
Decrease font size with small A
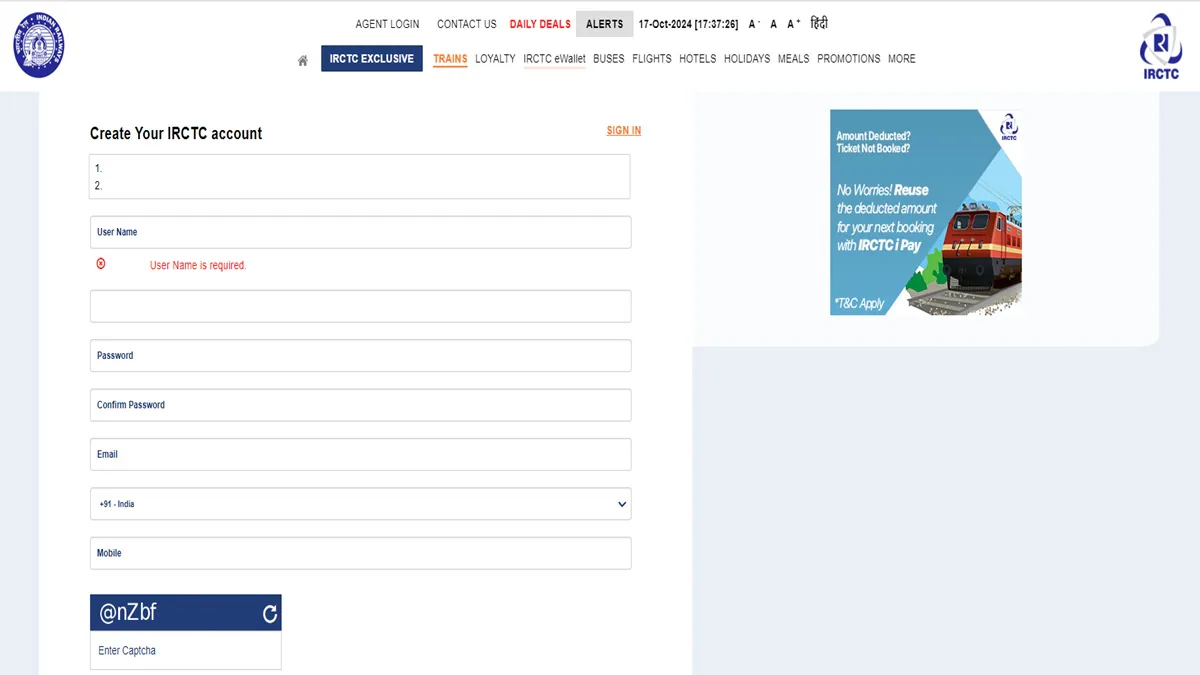pos(754,24)
